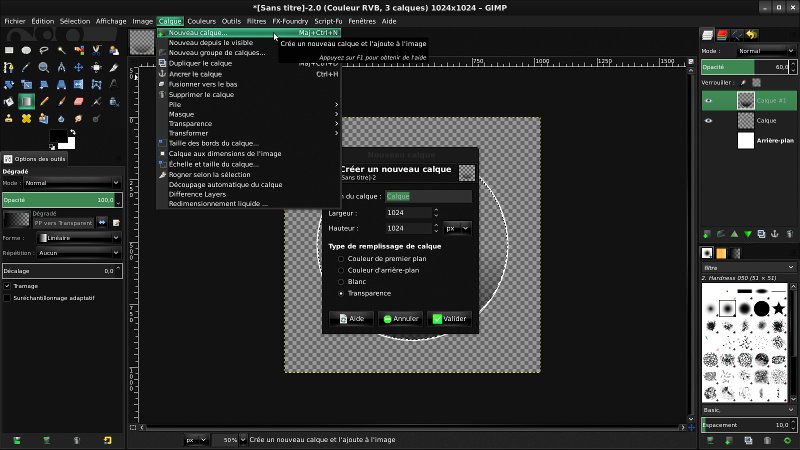This screenshot has width=800, height=450.
Task: Open the Répétition Aucun dropdown
Action: pyautogui.click(x=79, y=253)
